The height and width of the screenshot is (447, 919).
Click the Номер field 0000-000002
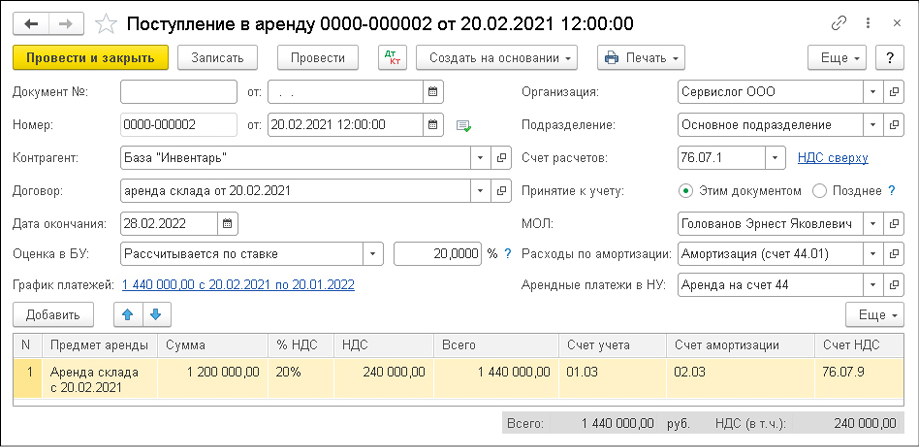(x=179, y=124)
